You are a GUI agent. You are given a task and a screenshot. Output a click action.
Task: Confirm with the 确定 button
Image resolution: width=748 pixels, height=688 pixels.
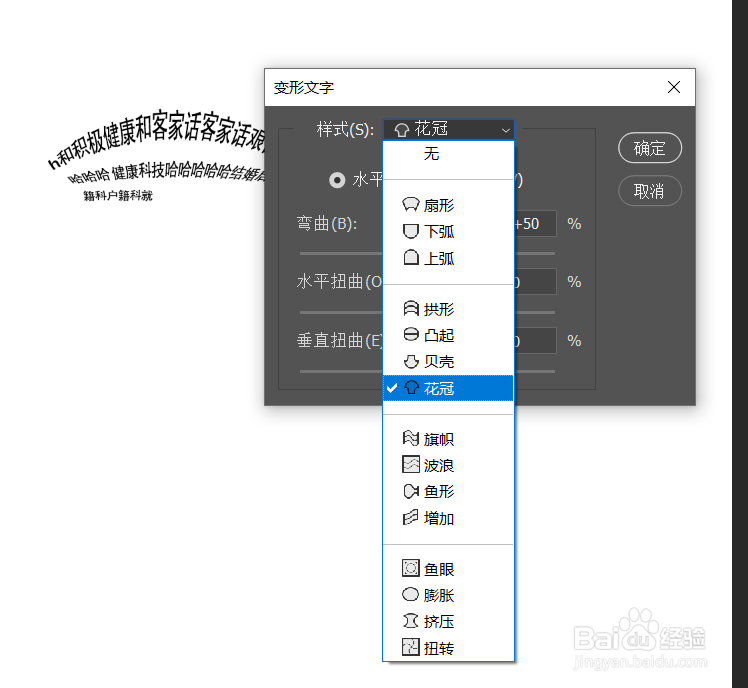point(650,148)
